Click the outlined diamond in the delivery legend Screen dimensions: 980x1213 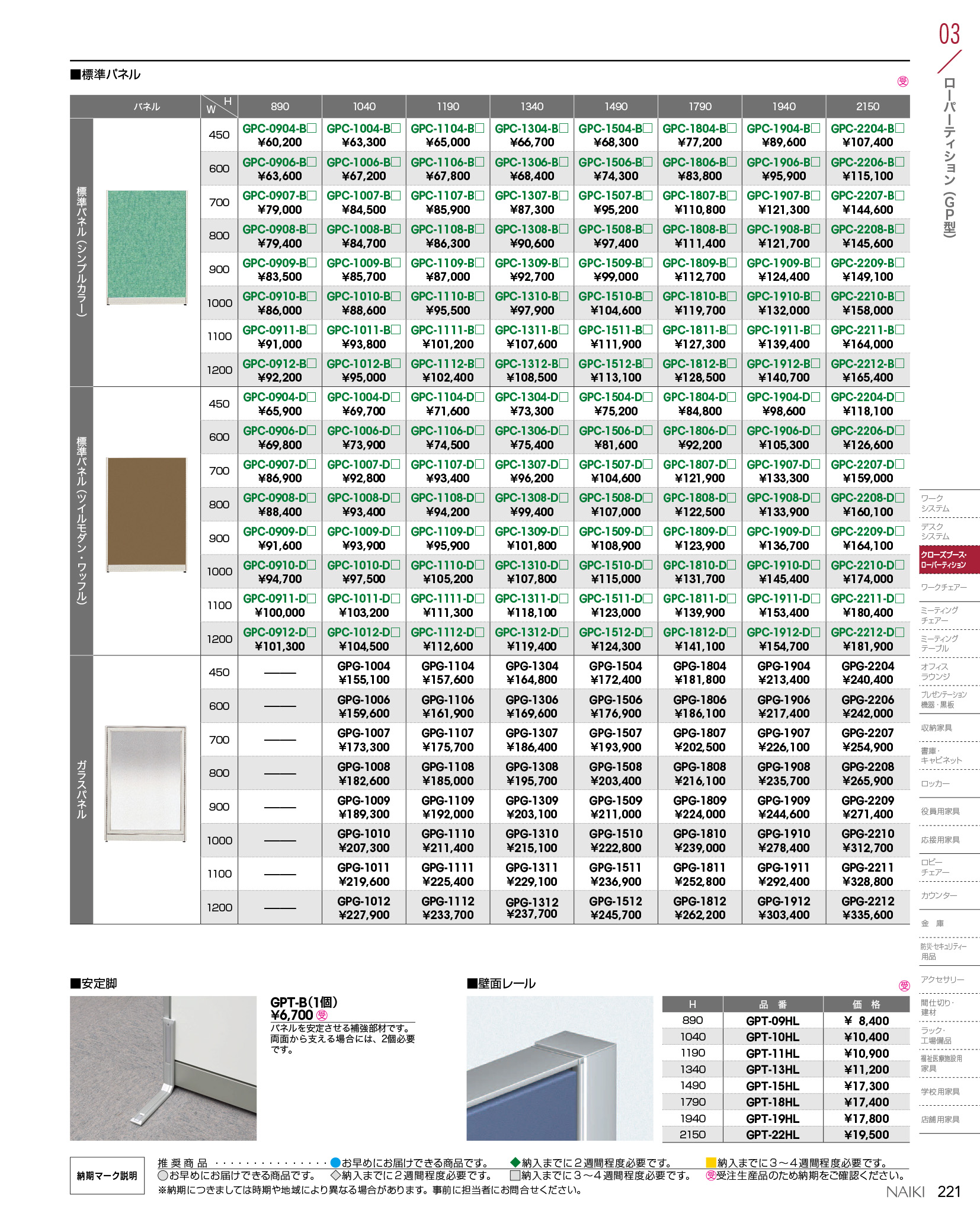point(335,1176)
